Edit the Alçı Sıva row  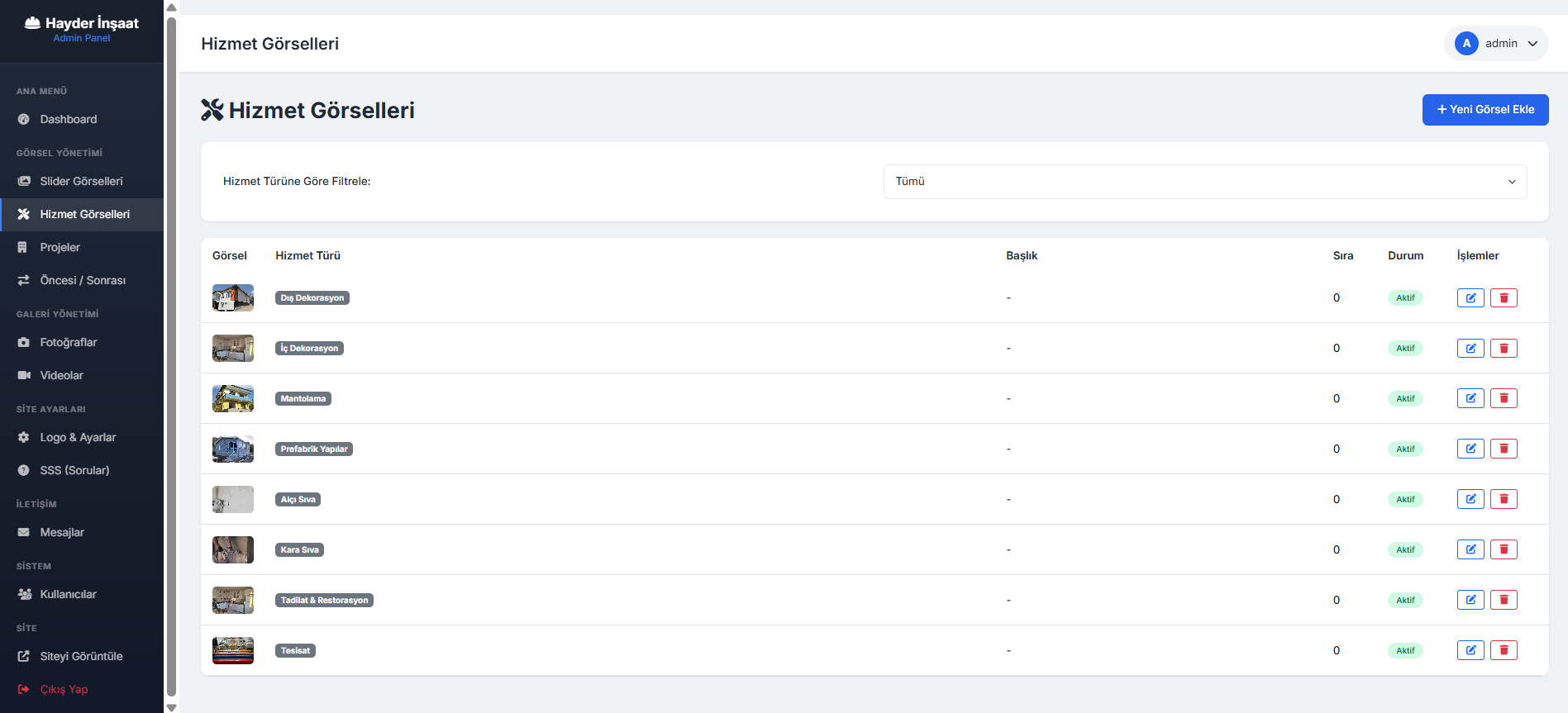click(1470, 500)
